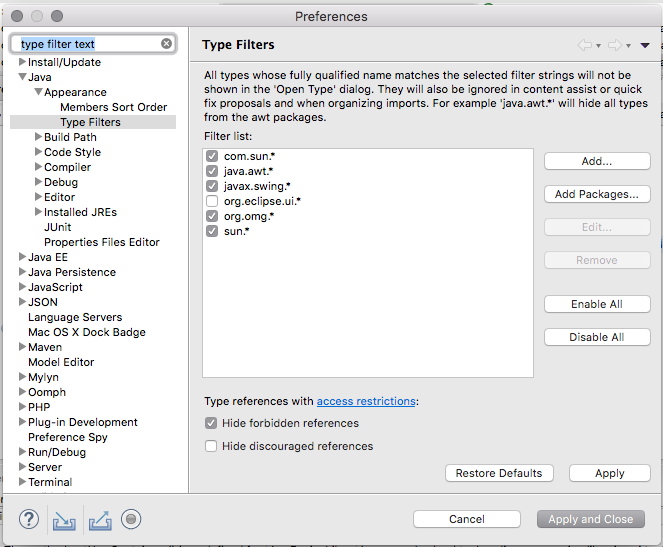The width and height of the screenshot is (663, 547).
Task: Click Apply and Close button
Action: pos(591,519)
